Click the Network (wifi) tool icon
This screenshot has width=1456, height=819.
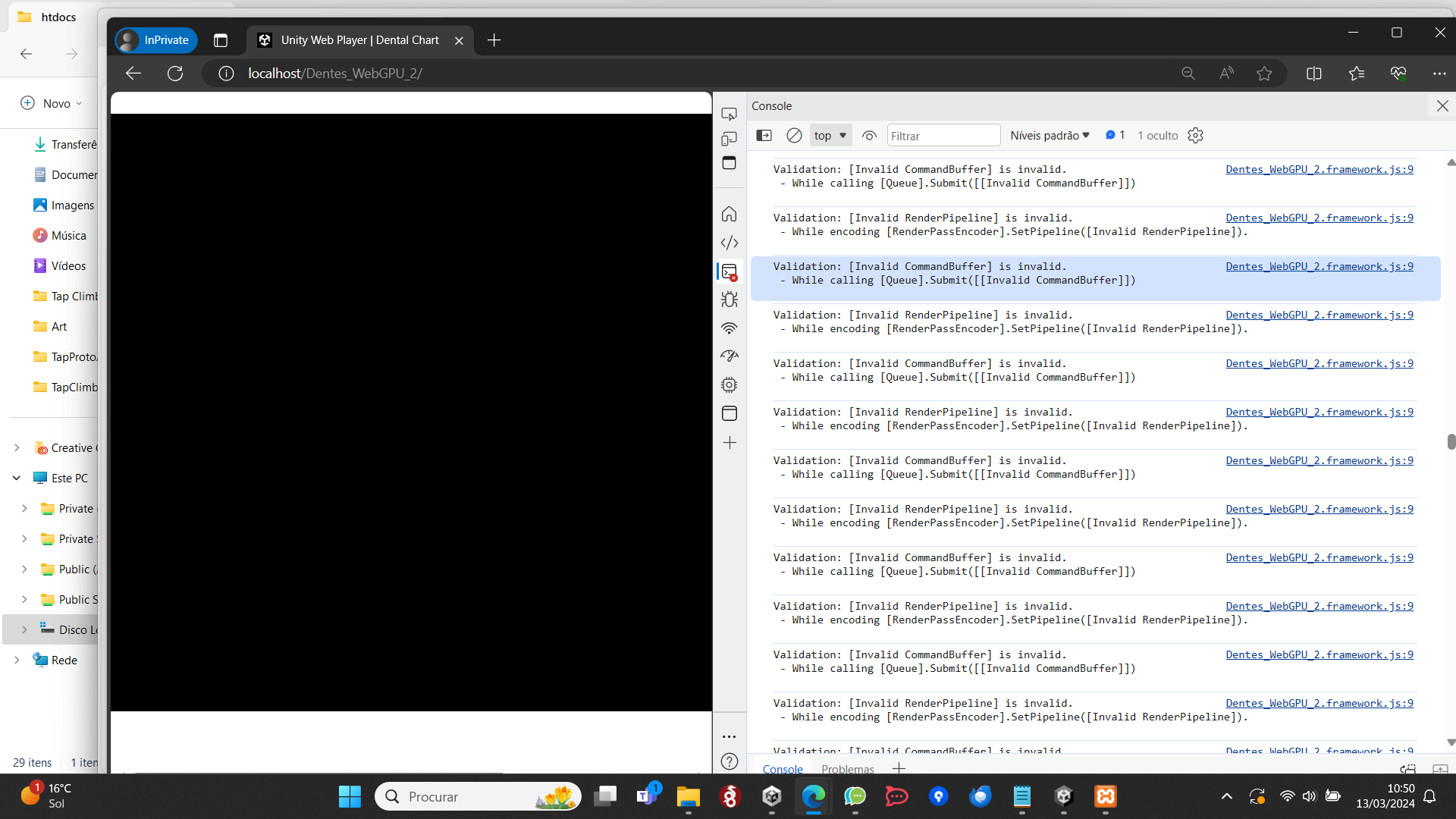point(729,328)
